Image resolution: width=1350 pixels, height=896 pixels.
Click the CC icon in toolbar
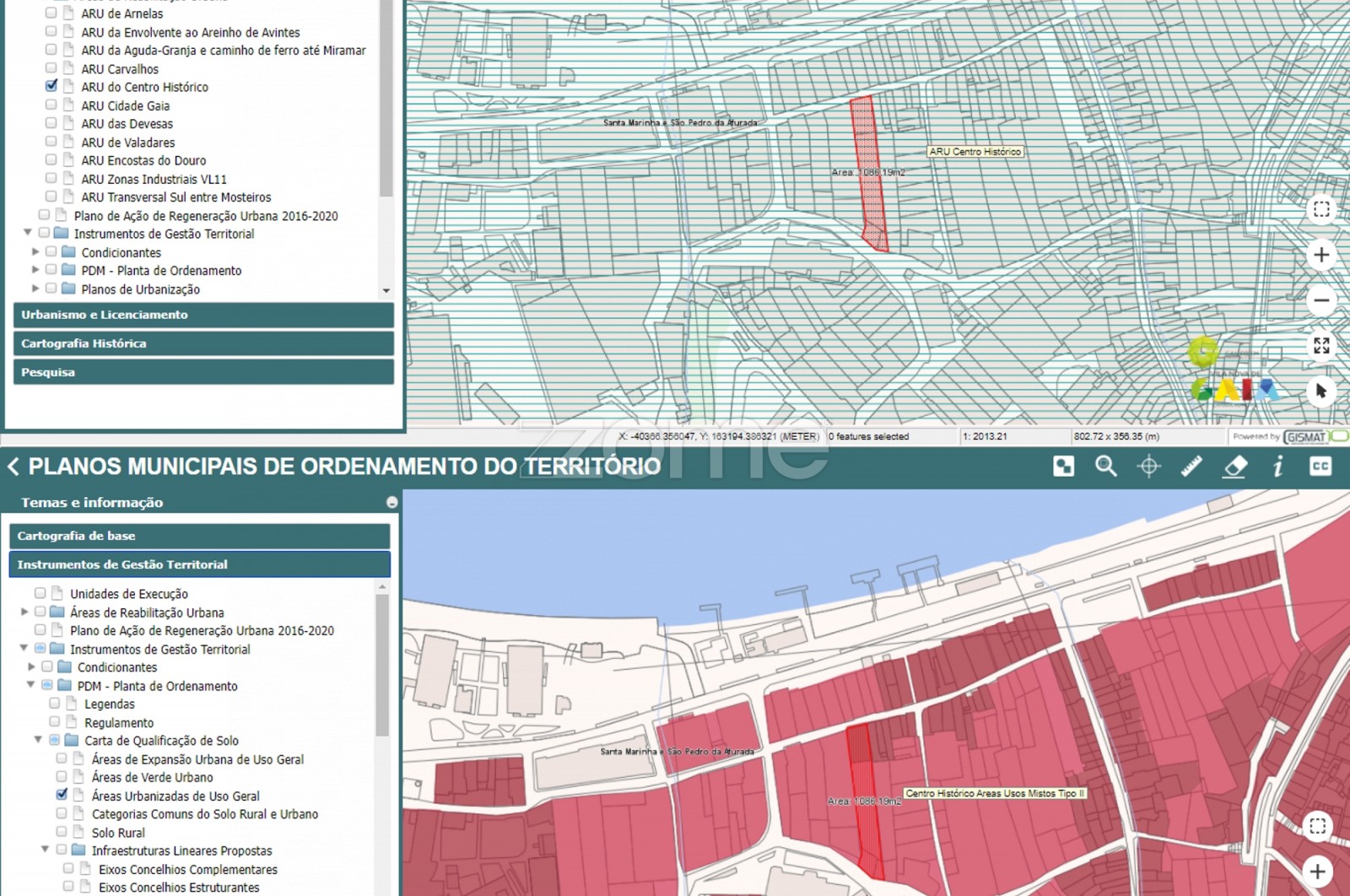click(1320, 466)
